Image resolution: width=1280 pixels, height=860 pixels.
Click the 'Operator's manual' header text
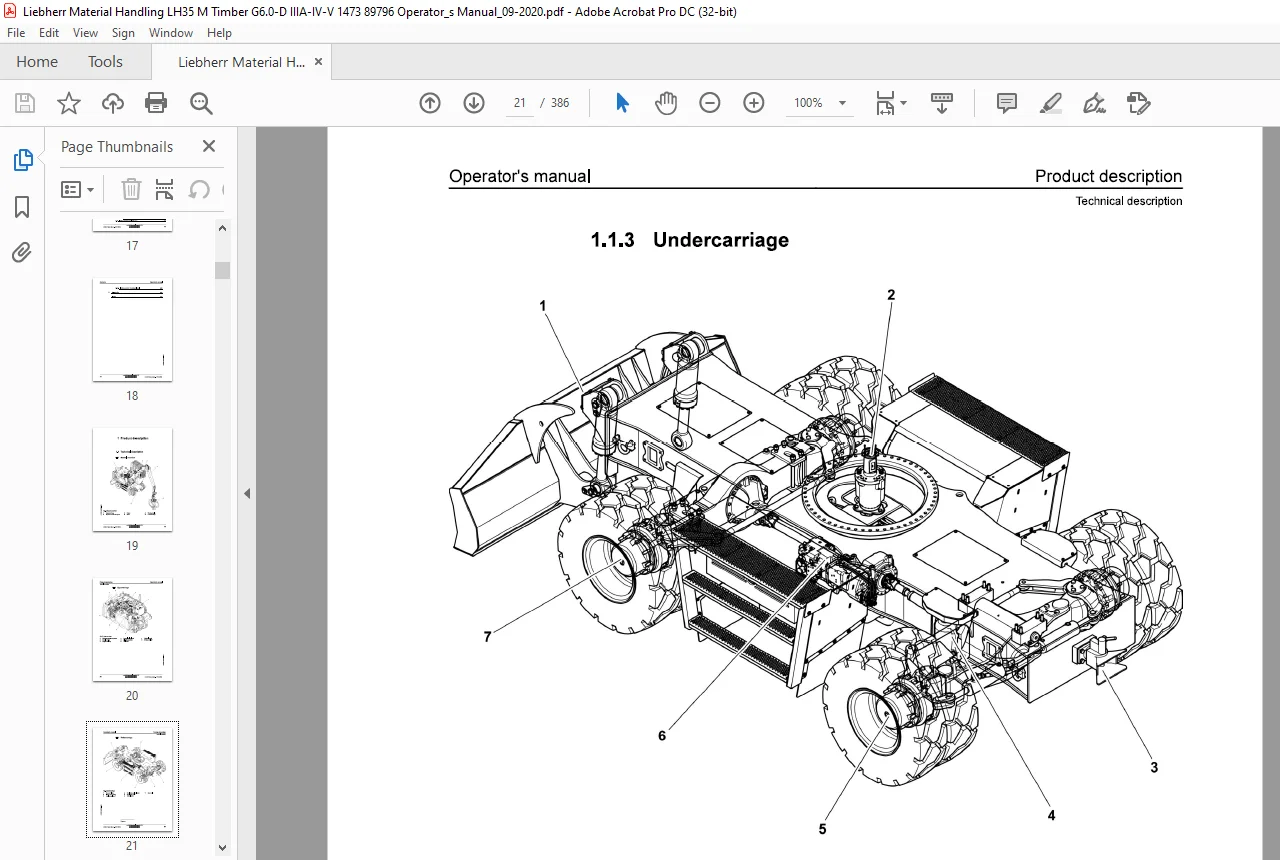[x=519, y=176]
